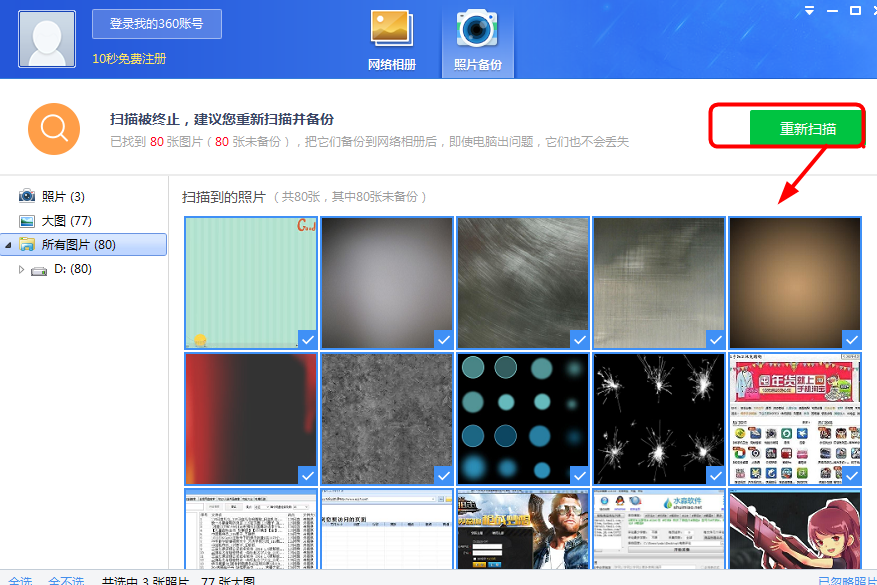877x585 pixels.
Task: Uncheck the gray texture photo checkmark
Action: (444, 475)
